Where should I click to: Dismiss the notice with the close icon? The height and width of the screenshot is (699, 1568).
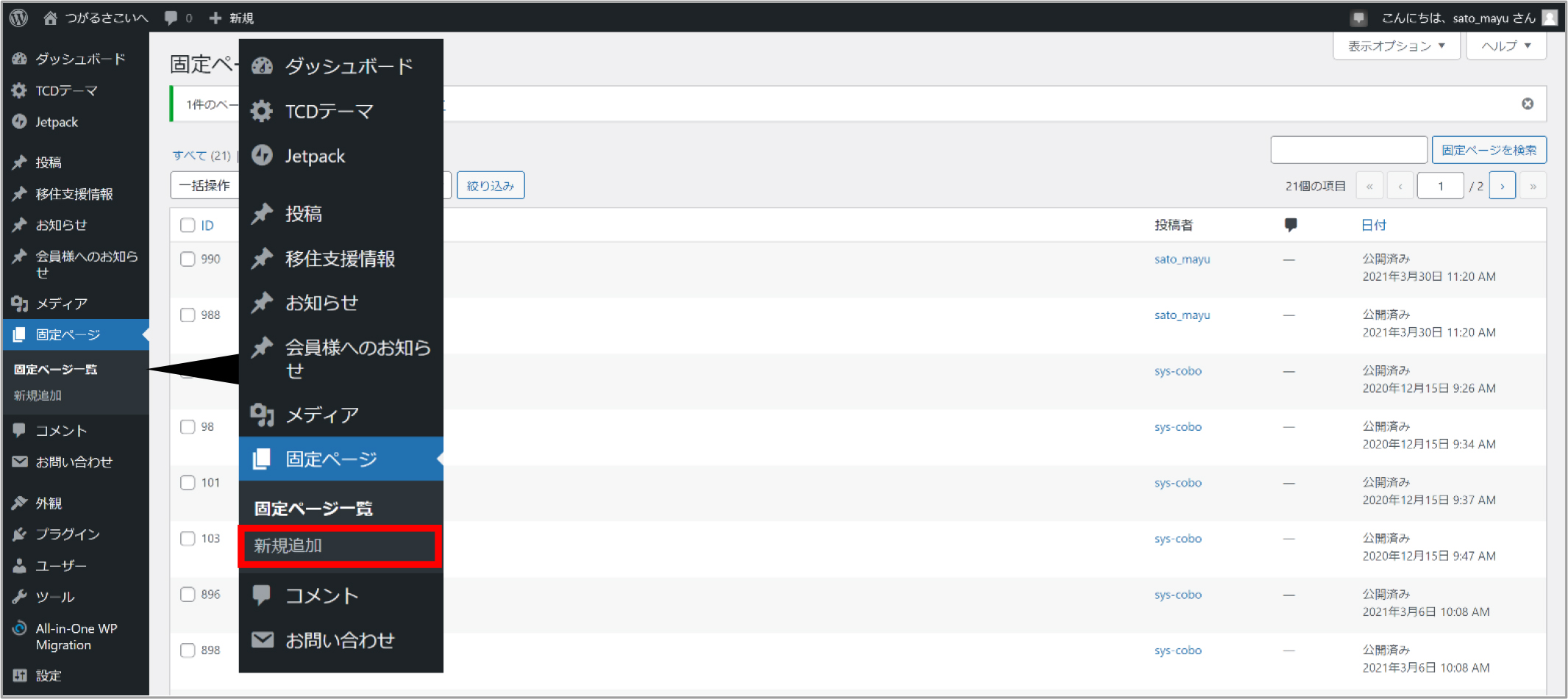pyautogui.click(x=1528, y=104)
